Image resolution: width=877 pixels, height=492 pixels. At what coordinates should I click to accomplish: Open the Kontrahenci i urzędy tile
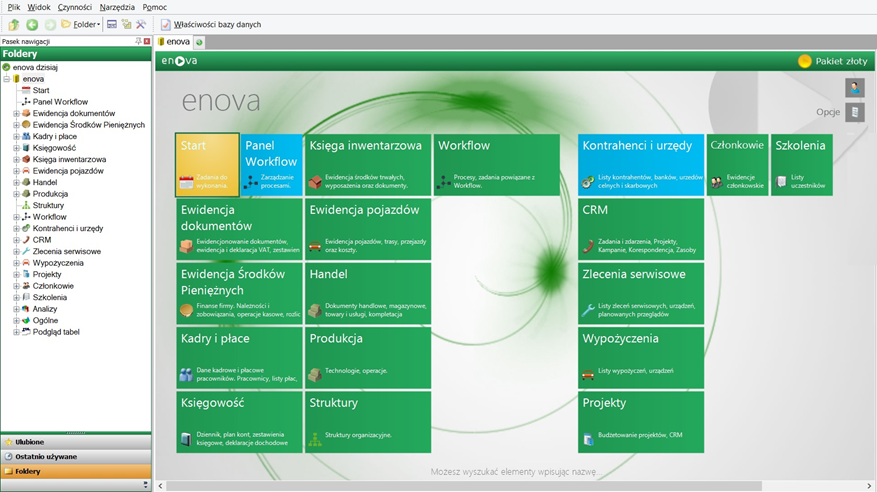pyautogui.click(x=641, y=165)
